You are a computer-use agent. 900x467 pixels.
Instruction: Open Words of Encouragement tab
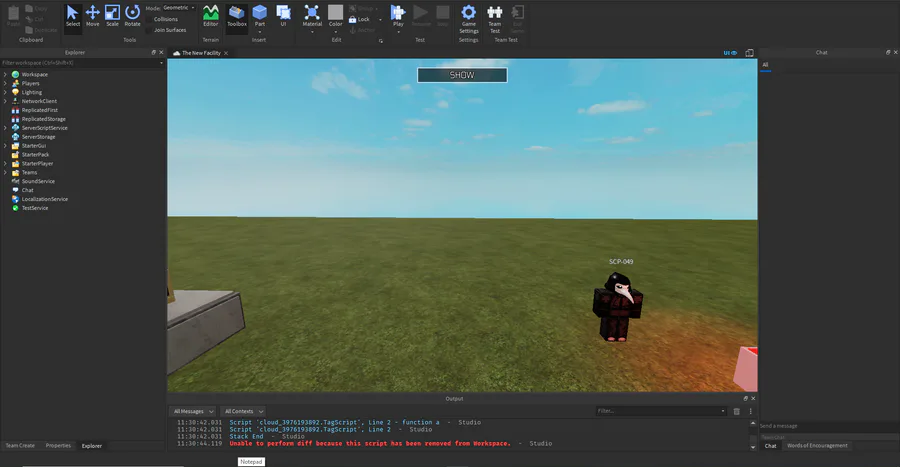(817, 446)
